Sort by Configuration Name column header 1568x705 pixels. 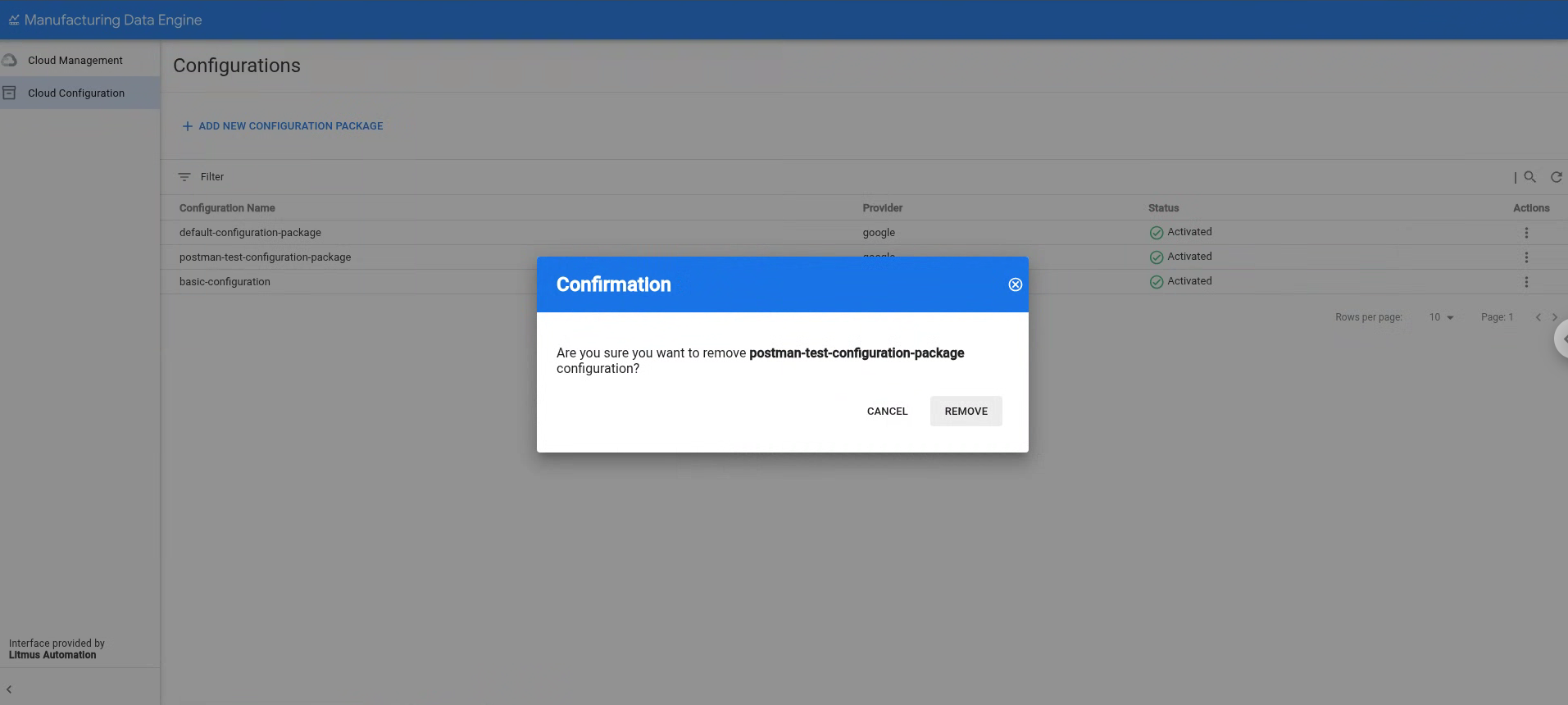[227, 208]
